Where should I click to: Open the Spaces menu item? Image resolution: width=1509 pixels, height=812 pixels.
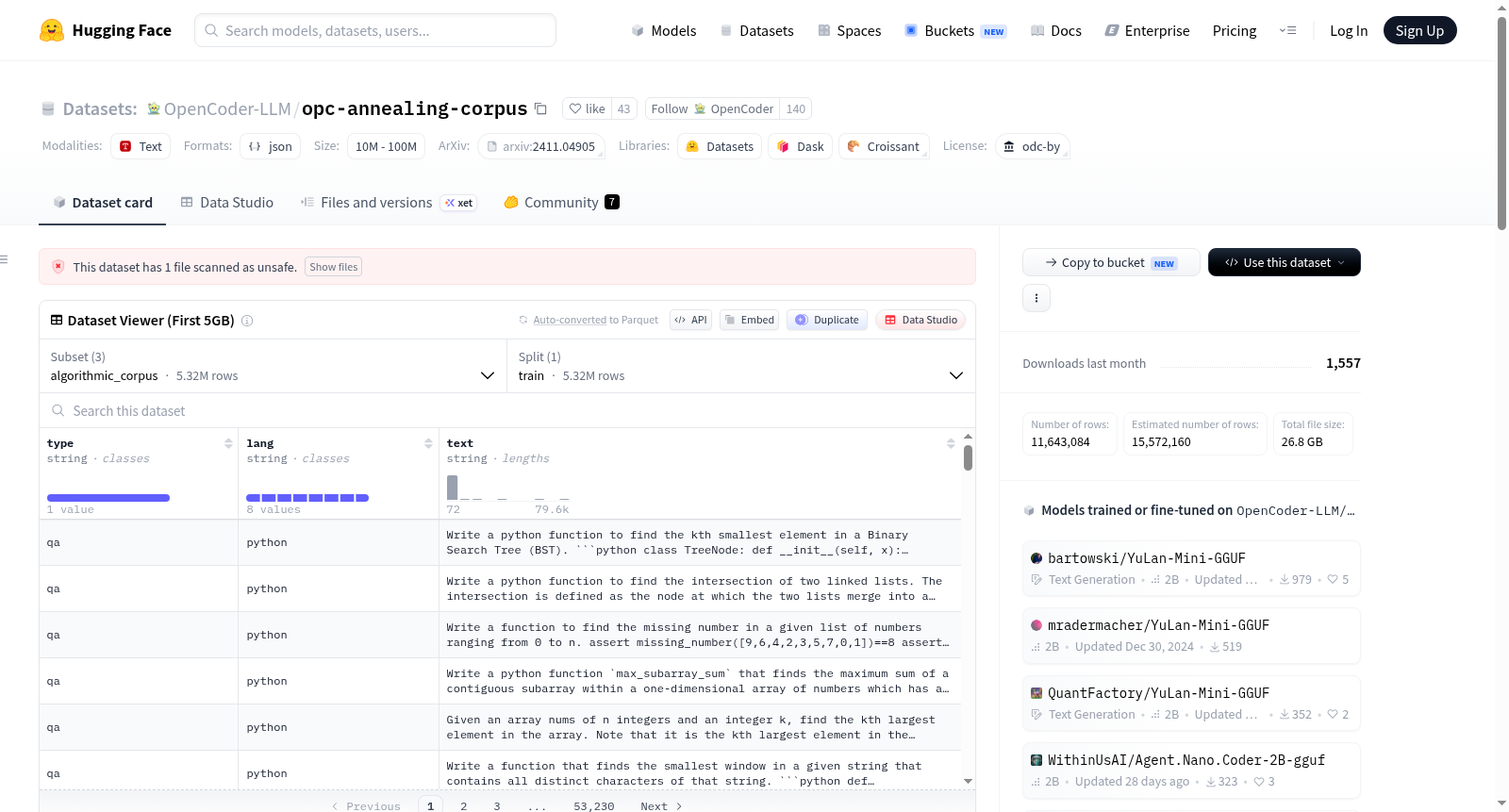(x=849, y=30)
